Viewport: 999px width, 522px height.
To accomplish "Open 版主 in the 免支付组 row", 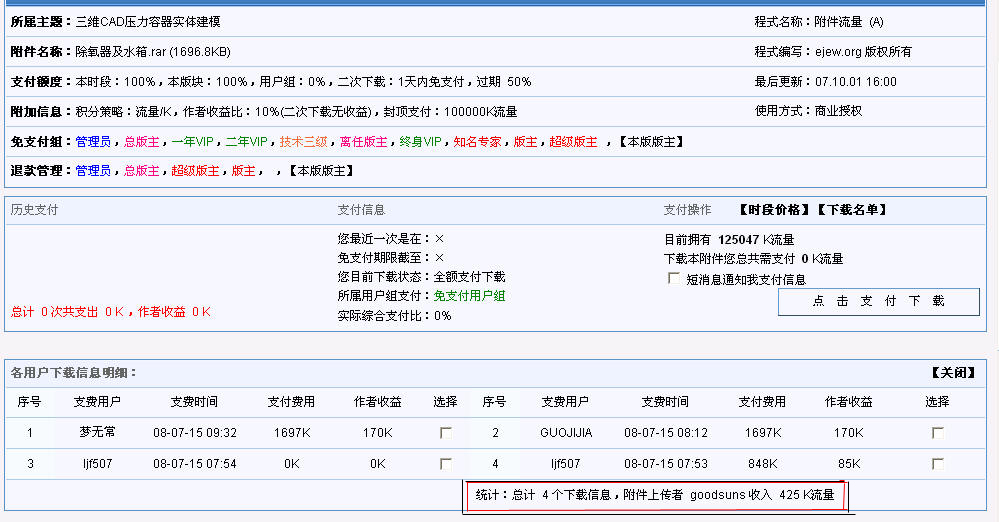I will tap(525, 141).
